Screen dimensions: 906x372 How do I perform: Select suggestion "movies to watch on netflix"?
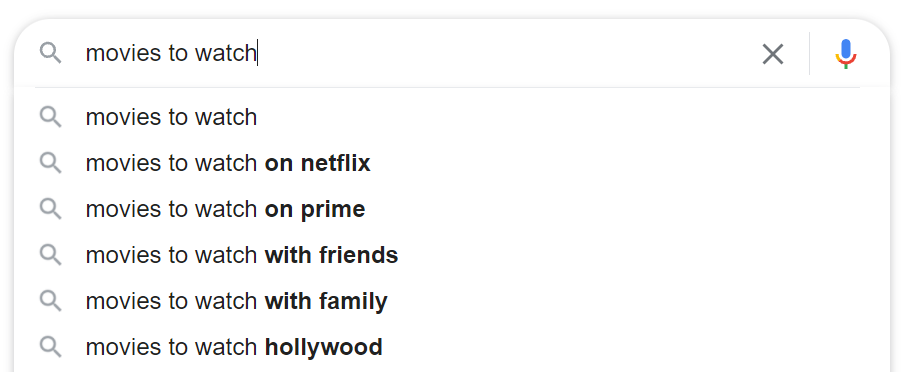(452, 163)
